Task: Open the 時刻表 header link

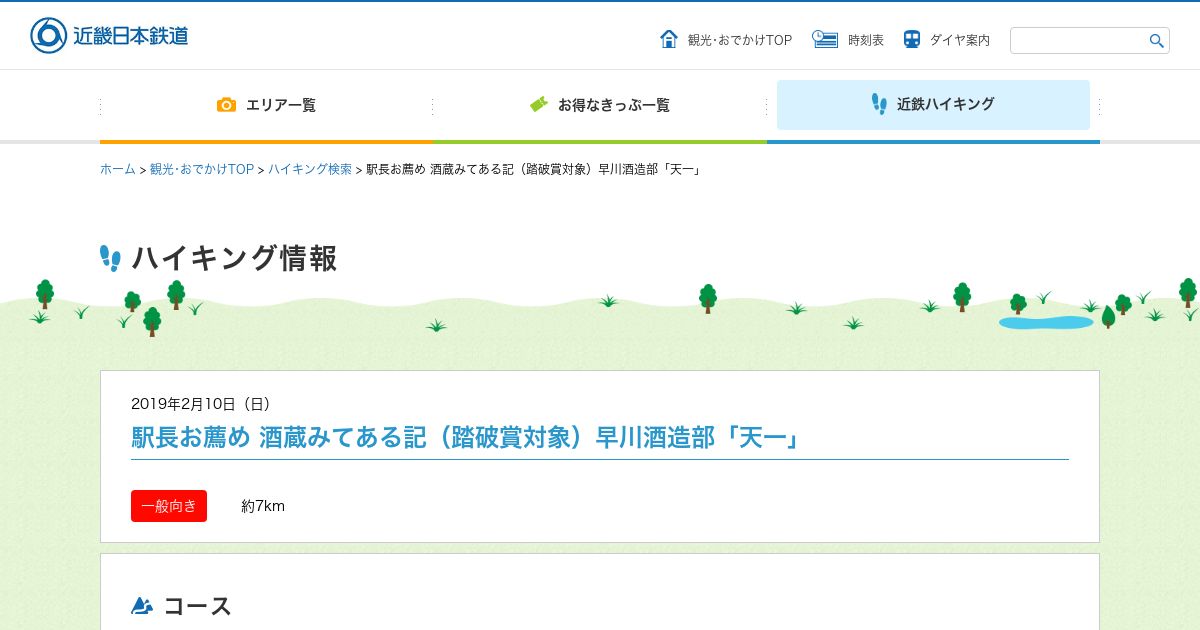Action: coord(866,40)
